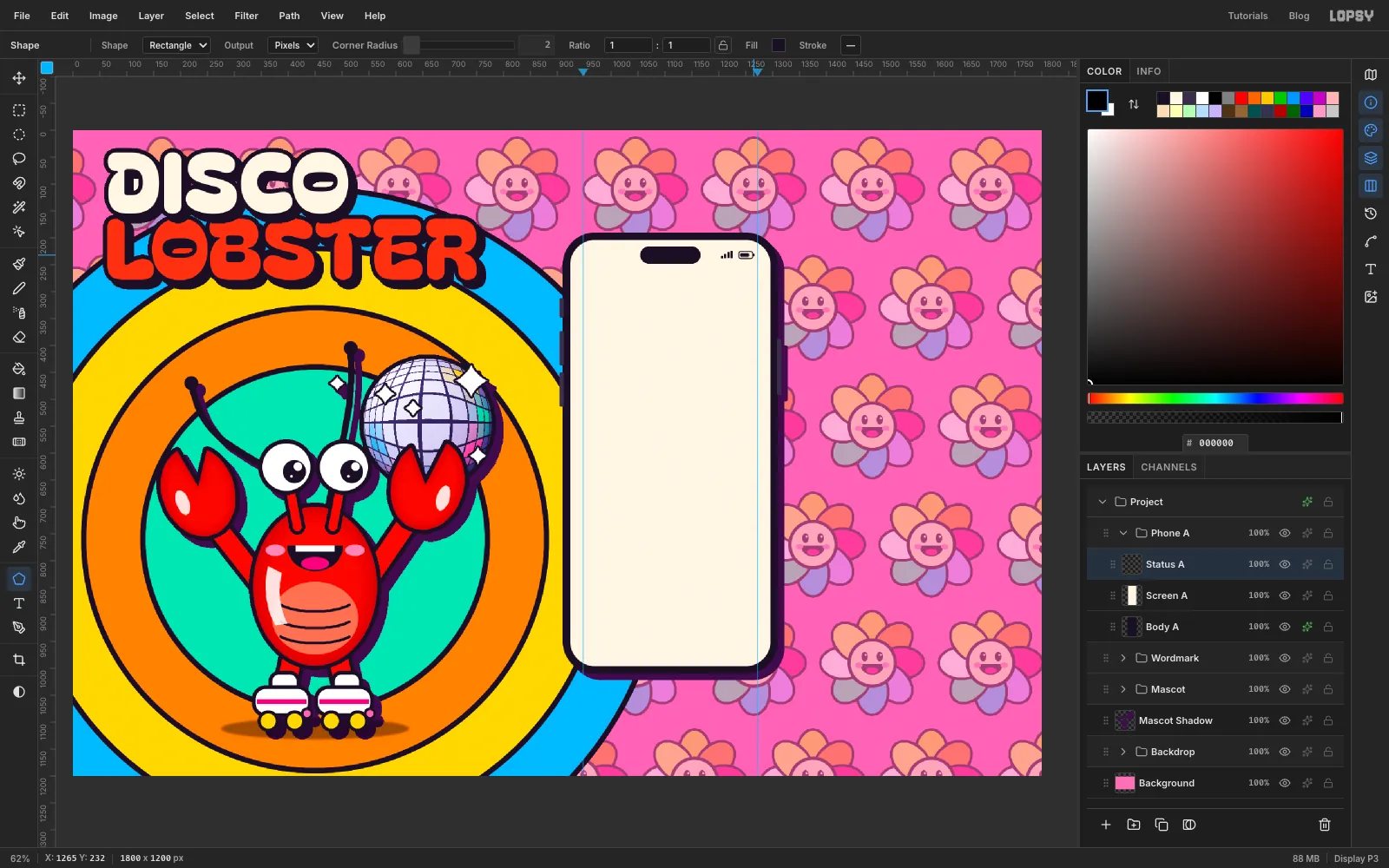The image size is (1389, 868).
Task: Create a new layer folder
Action: [x=1134, y=825]
